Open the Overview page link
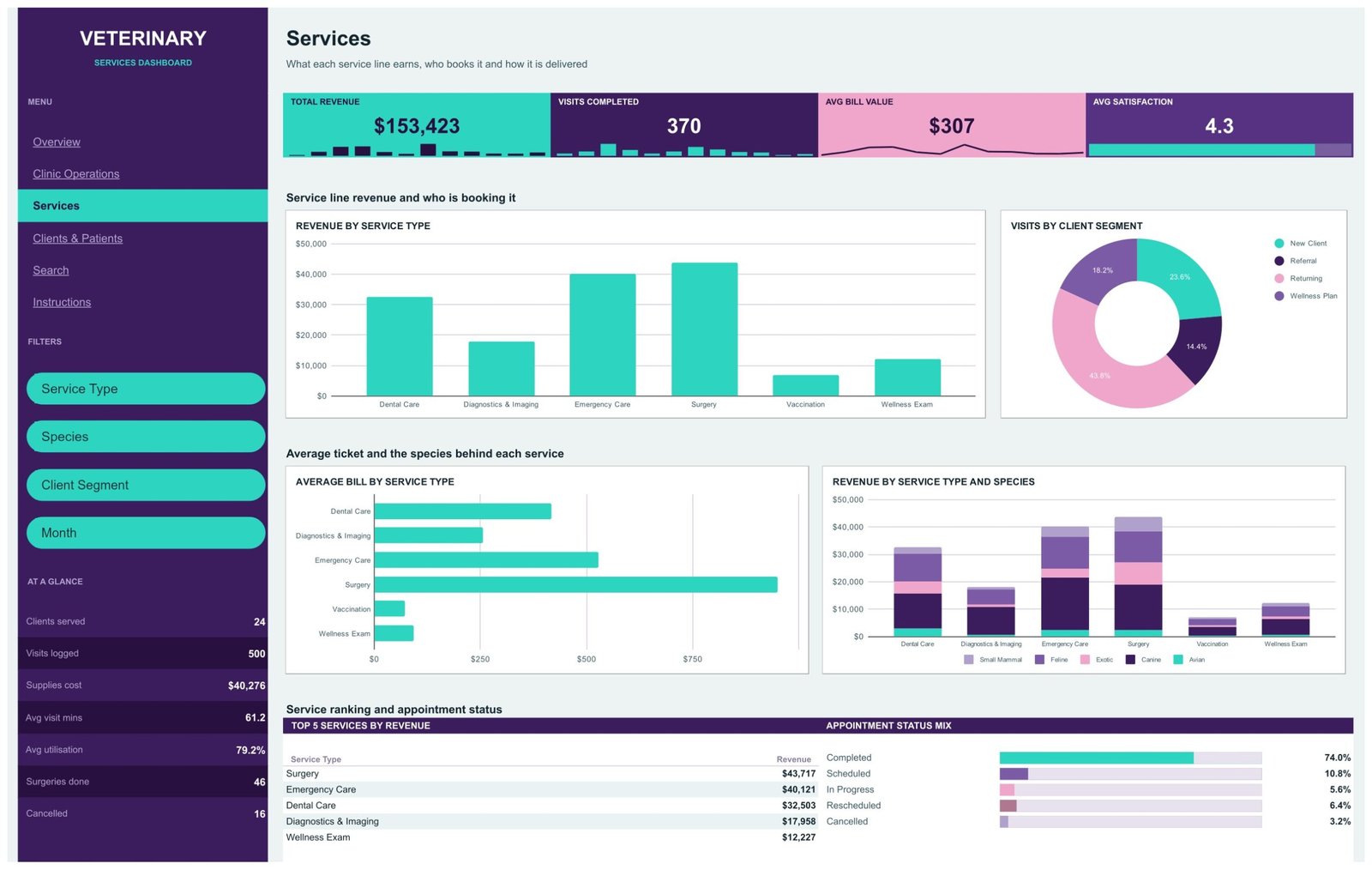 57,142
